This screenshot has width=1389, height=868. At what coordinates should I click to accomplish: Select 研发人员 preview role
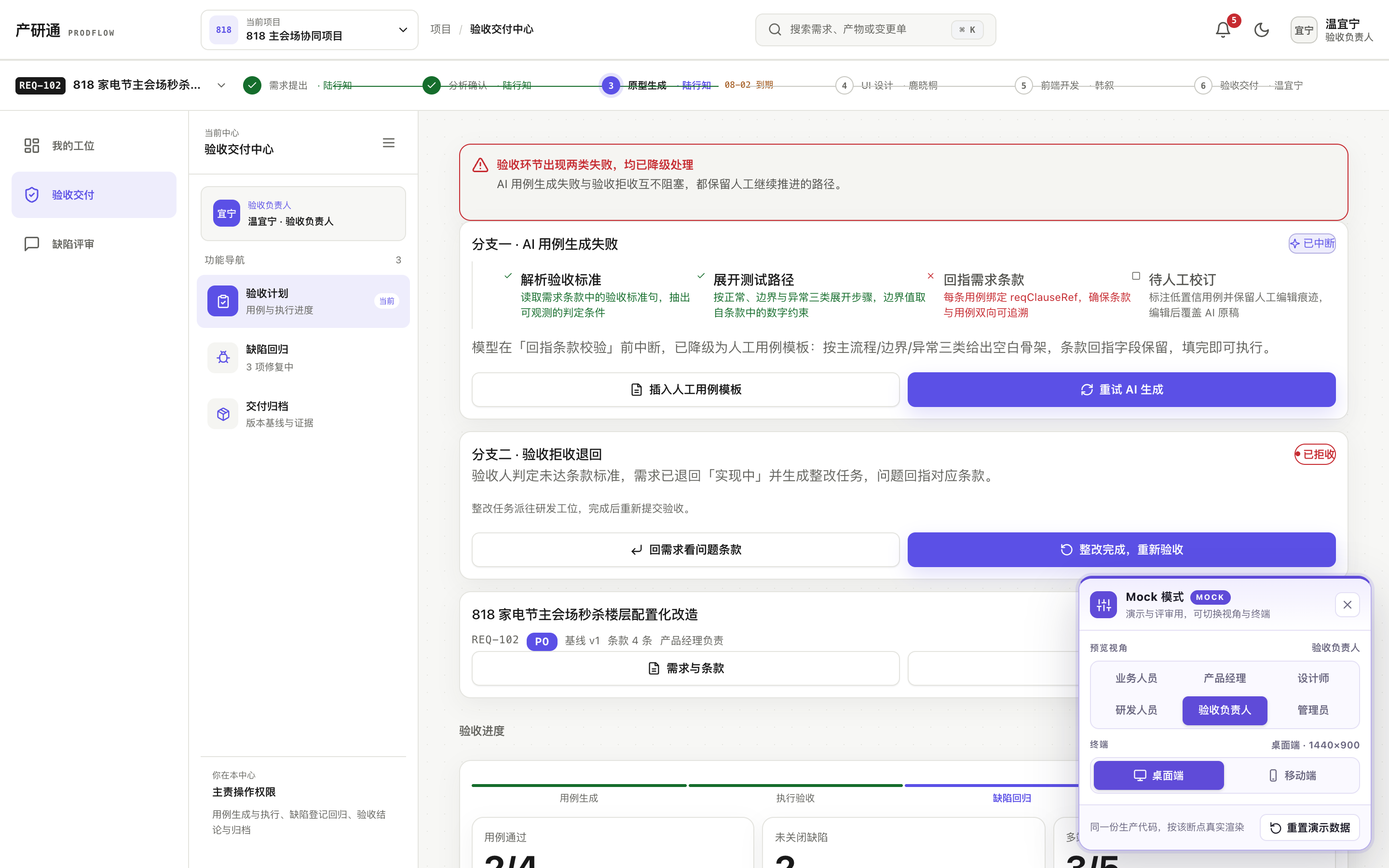click(1136, 711)
